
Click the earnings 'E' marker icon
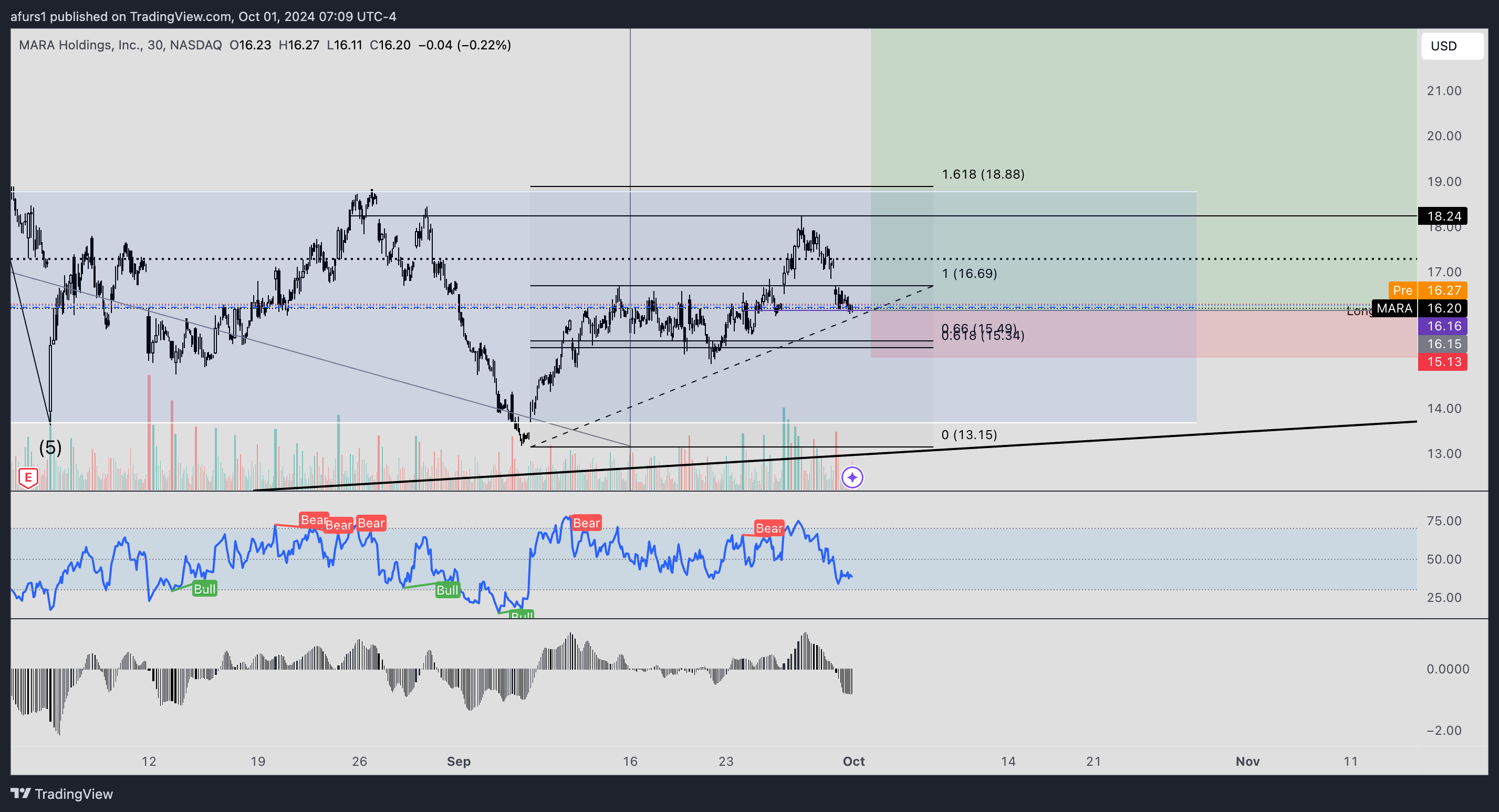pos(28,478)
